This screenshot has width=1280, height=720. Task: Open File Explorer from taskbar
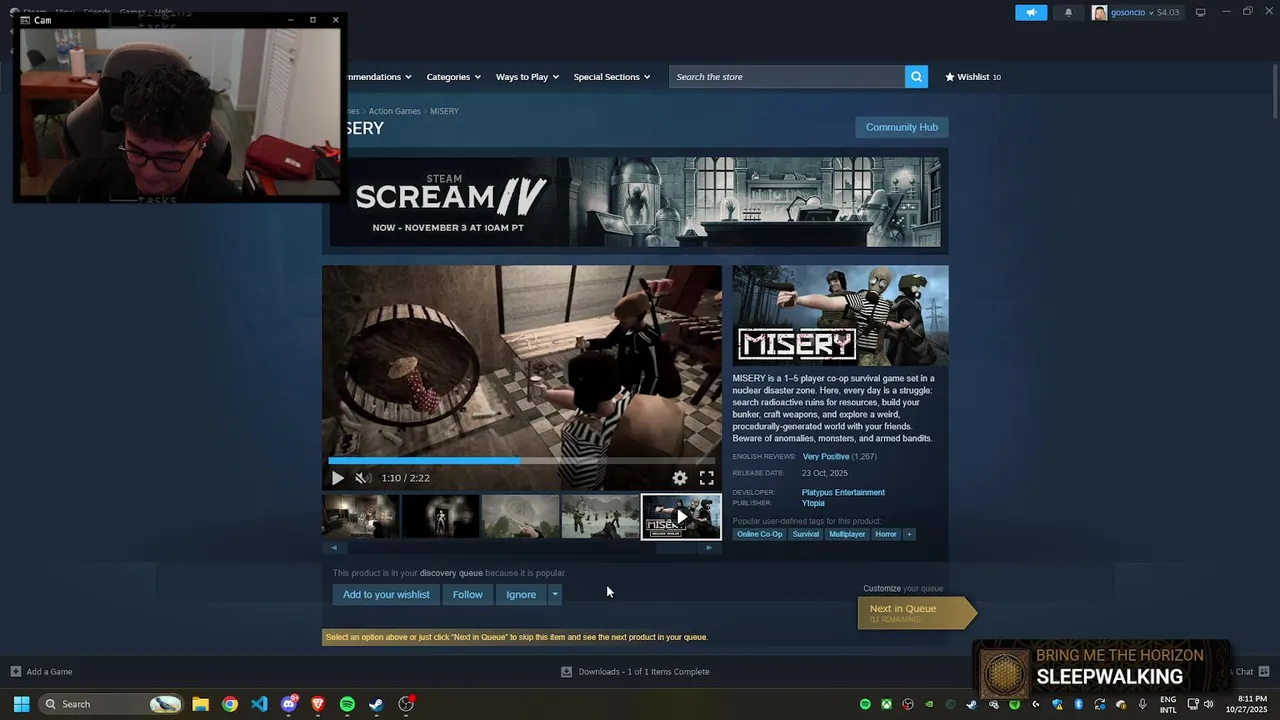[200, 704]
